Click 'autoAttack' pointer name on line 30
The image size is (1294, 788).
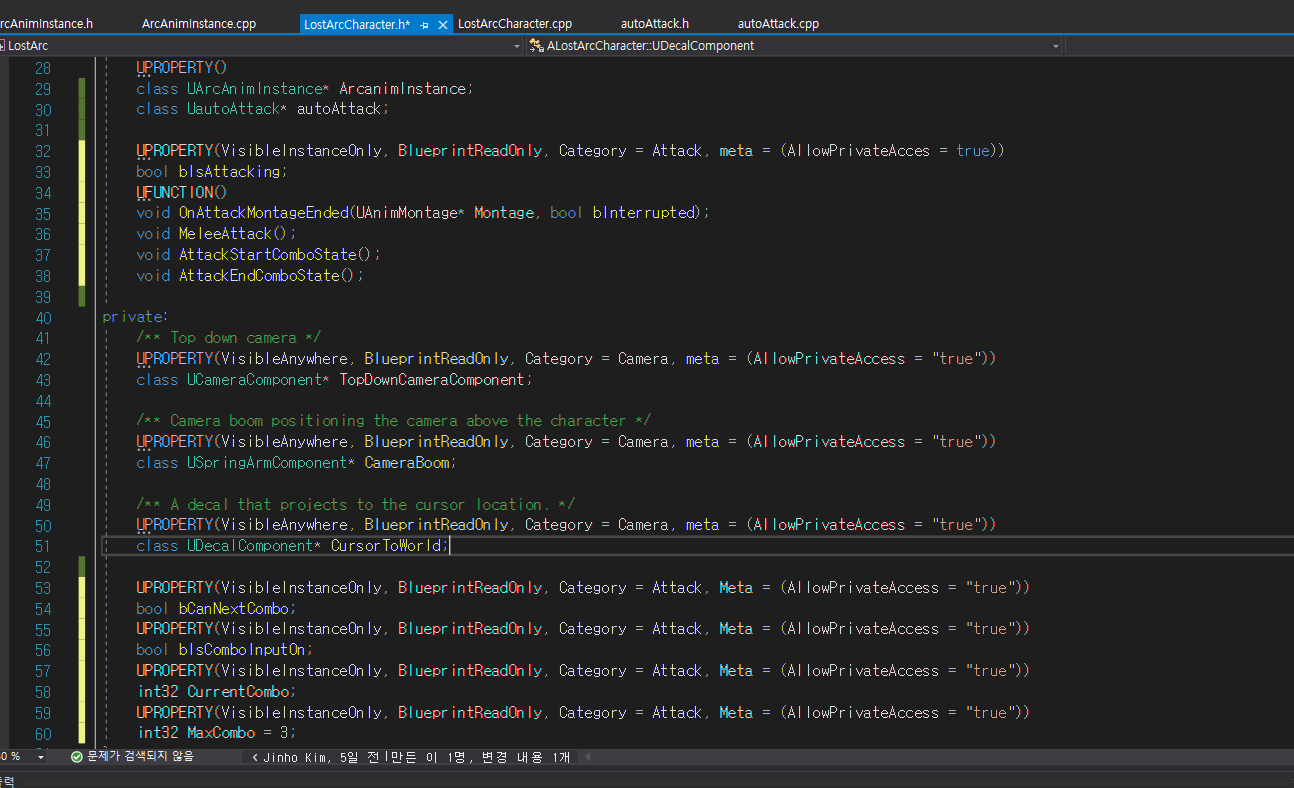point(339,109)
